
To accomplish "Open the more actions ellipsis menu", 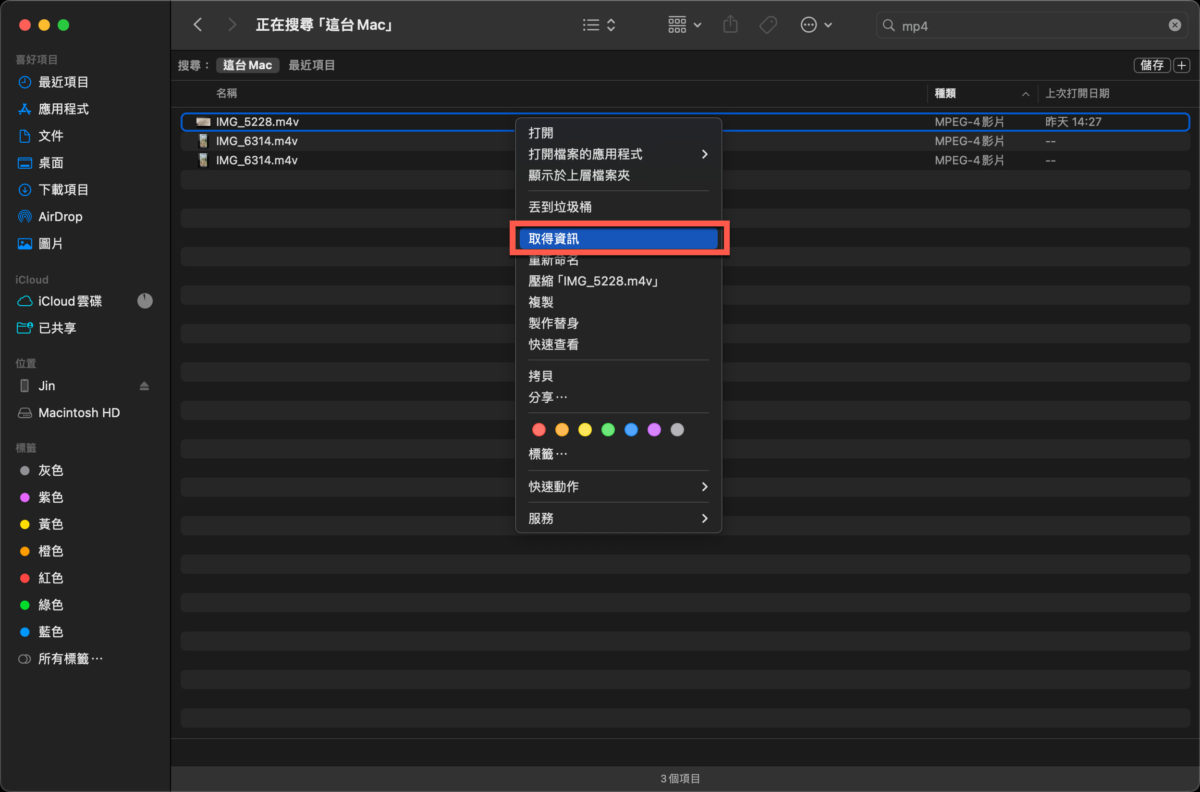I will (817, 25).
